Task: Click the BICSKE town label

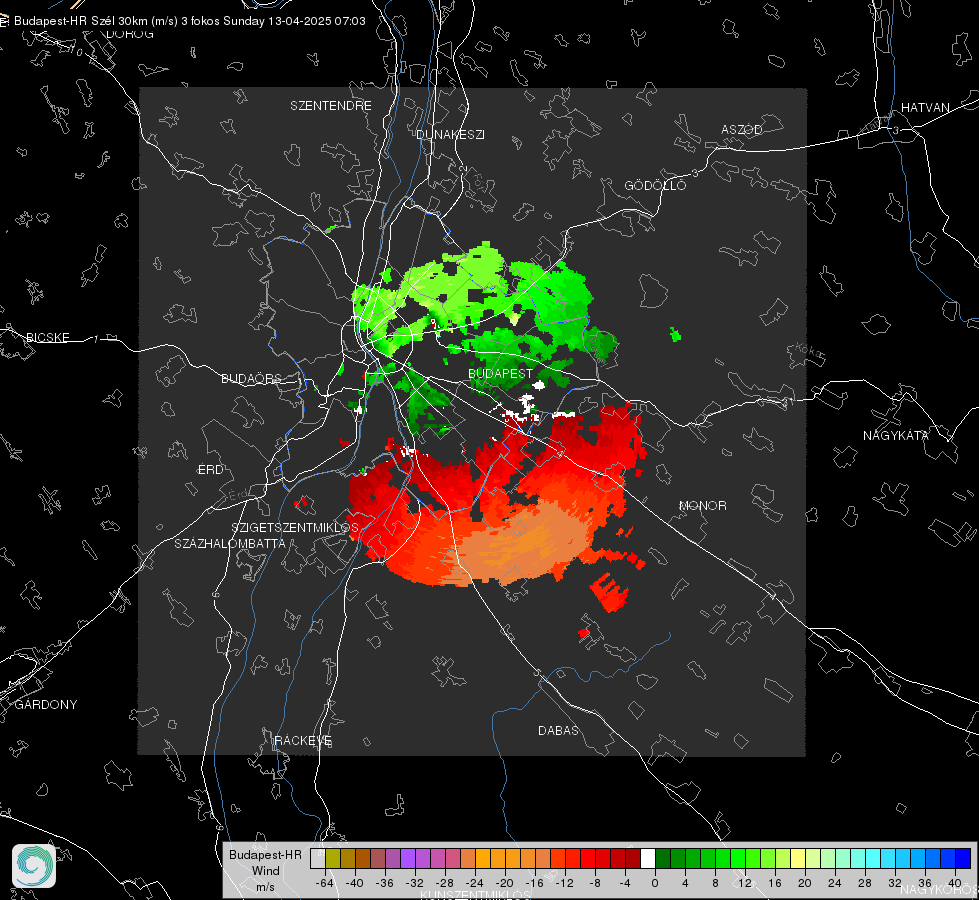Action: (47, 338)
